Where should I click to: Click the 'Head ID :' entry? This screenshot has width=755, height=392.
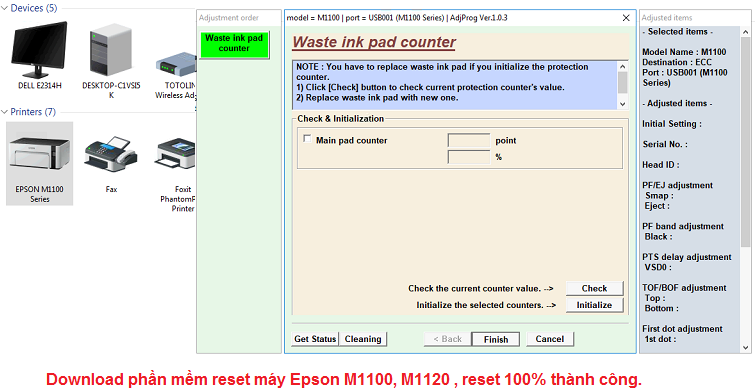pos(661,165)
